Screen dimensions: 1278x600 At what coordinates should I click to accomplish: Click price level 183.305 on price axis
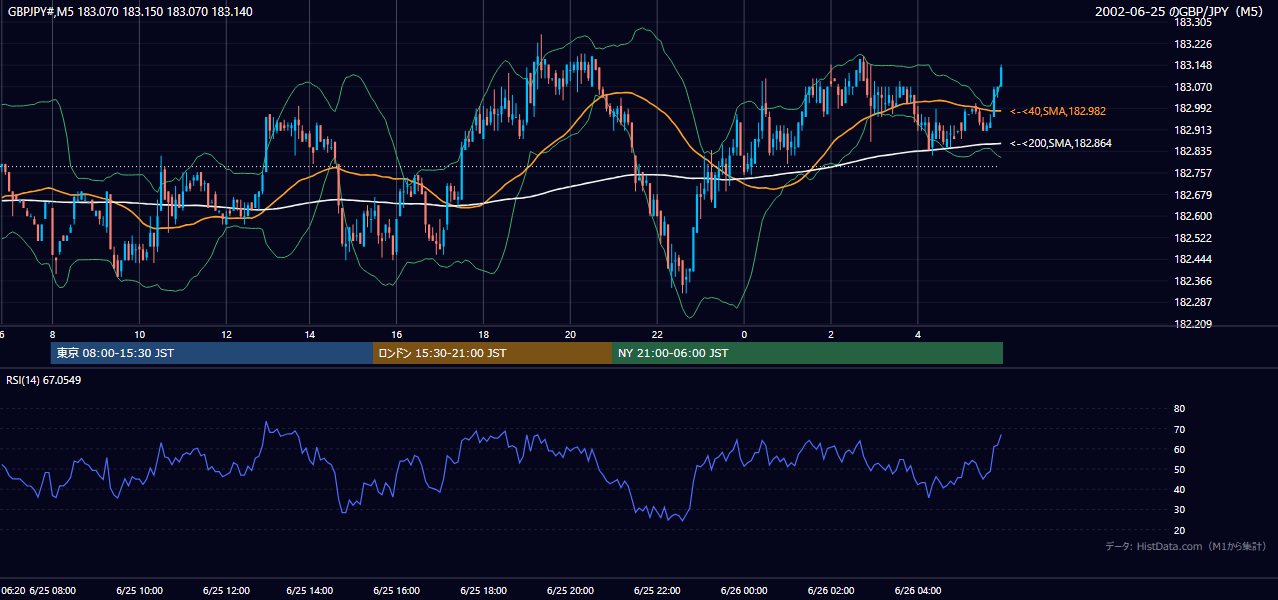[x=1192, y=22]
